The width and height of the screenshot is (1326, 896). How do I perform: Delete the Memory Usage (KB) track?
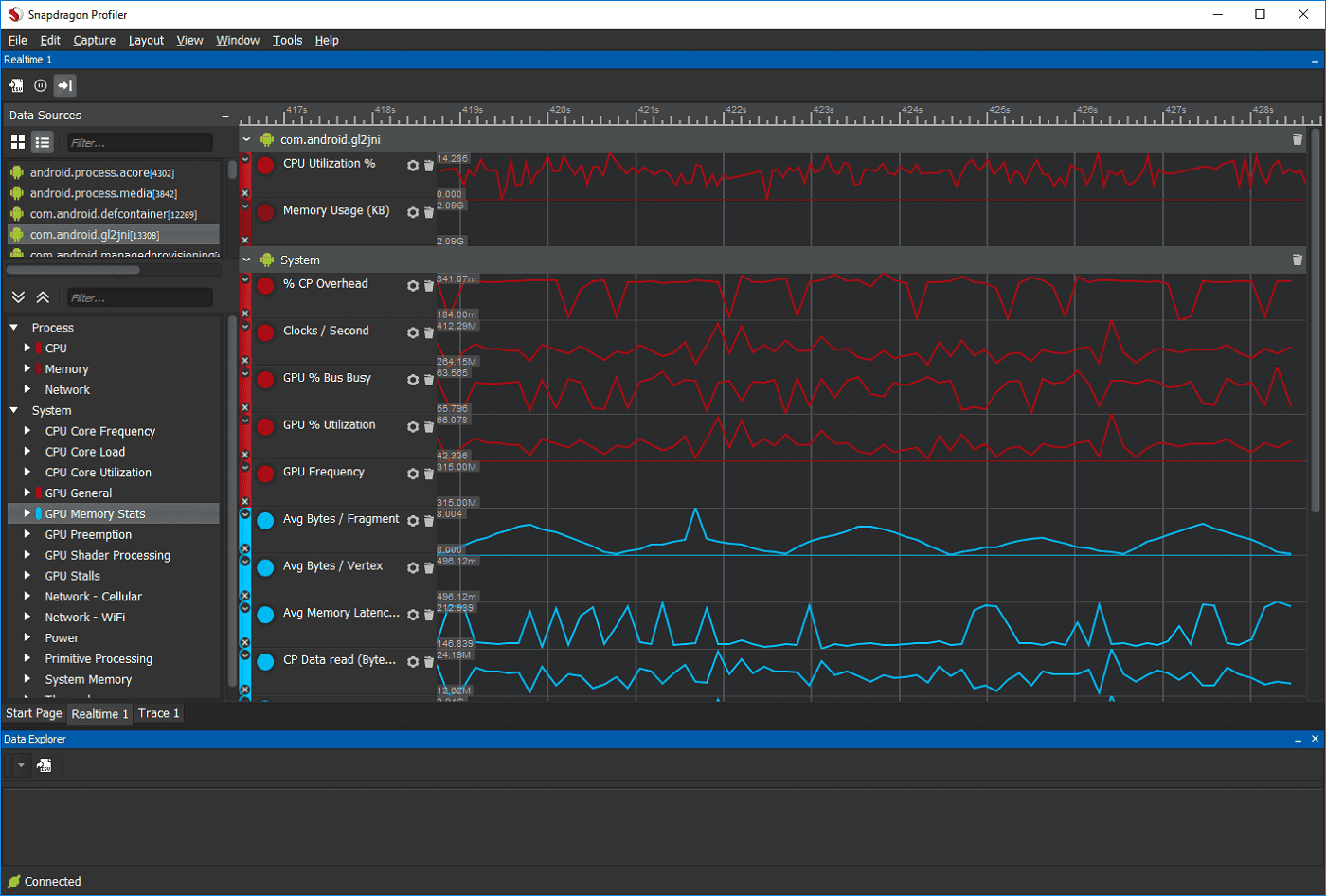(x=428, y=212)
